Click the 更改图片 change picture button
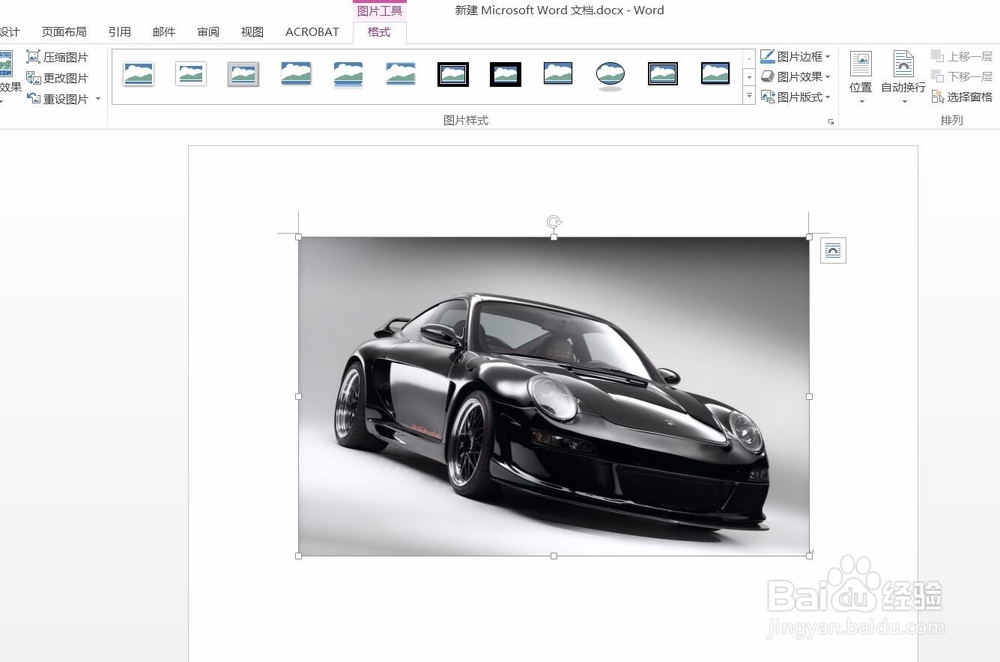Screen dimensions: 1000x662 coord(57,78)
